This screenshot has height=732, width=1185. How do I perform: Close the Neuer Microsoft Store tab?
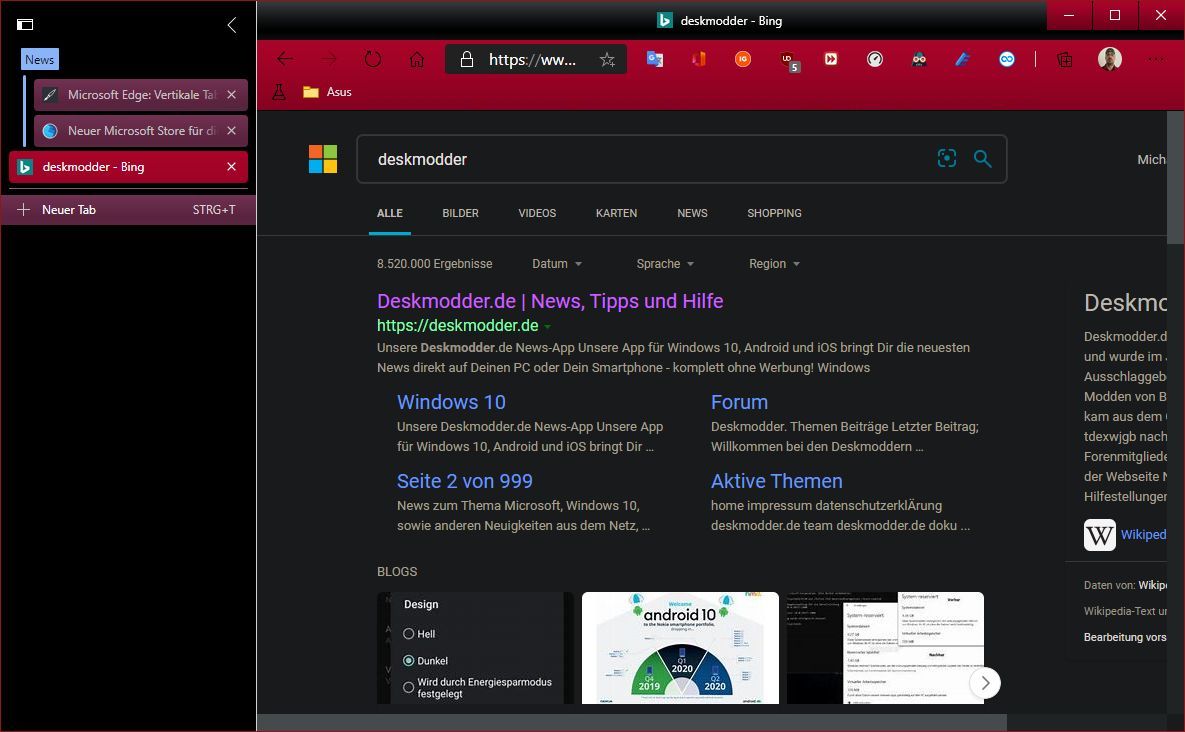pyautogui.click(x=232, y=131)
